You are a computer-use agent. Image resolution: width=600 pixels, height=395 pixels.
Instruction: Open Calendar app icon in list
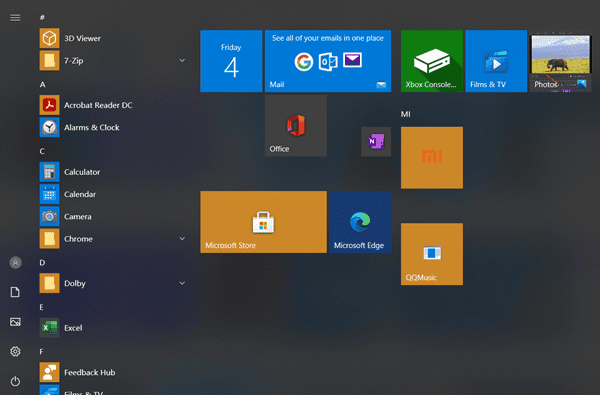click(49, 194)
